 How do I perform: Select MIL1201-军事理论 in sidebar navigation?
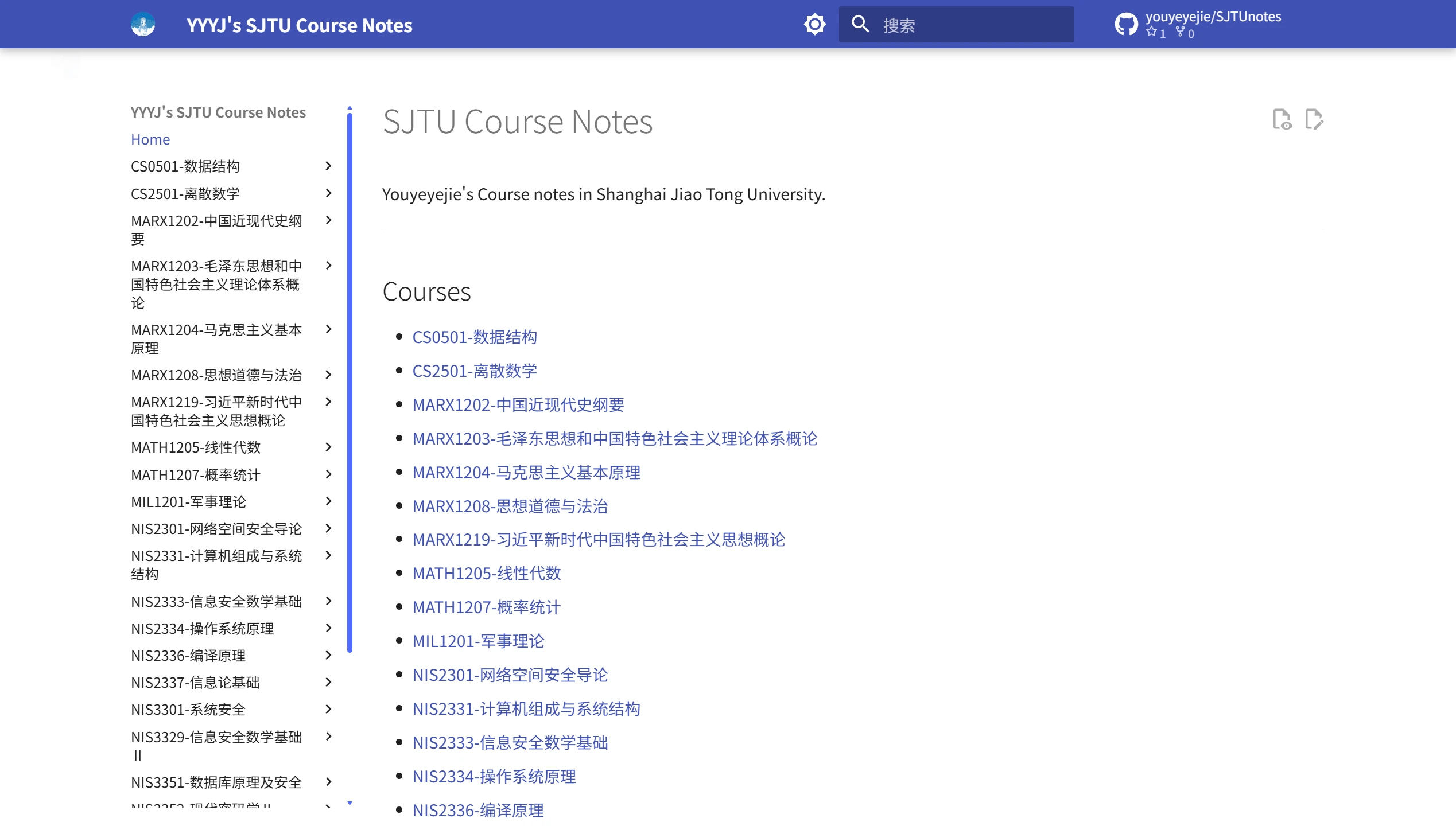(188, 502)
